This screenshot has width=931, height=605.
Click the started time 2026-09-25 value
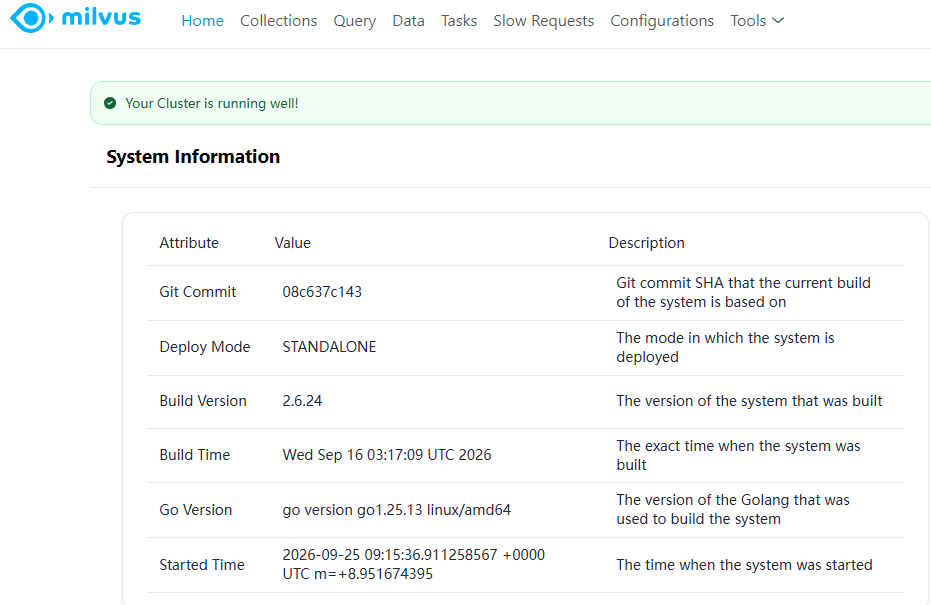tap(414, 564)
